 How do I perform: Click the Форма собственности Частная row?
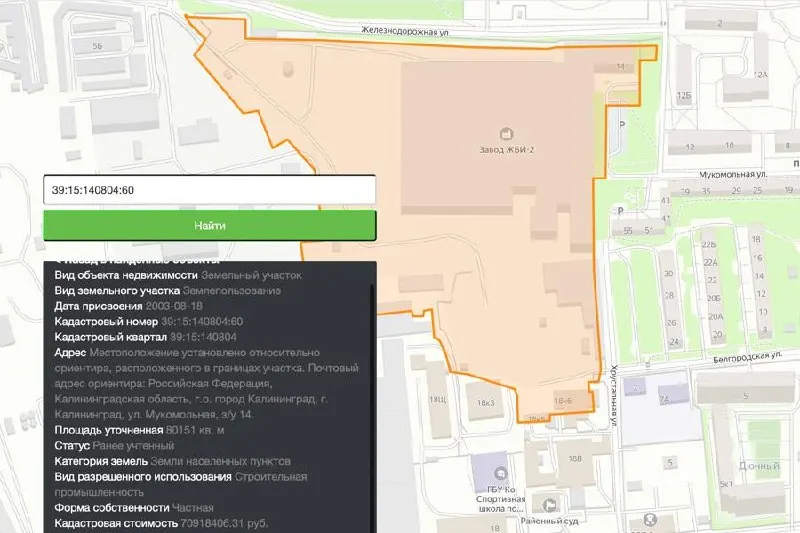click(x=134, y=507)
